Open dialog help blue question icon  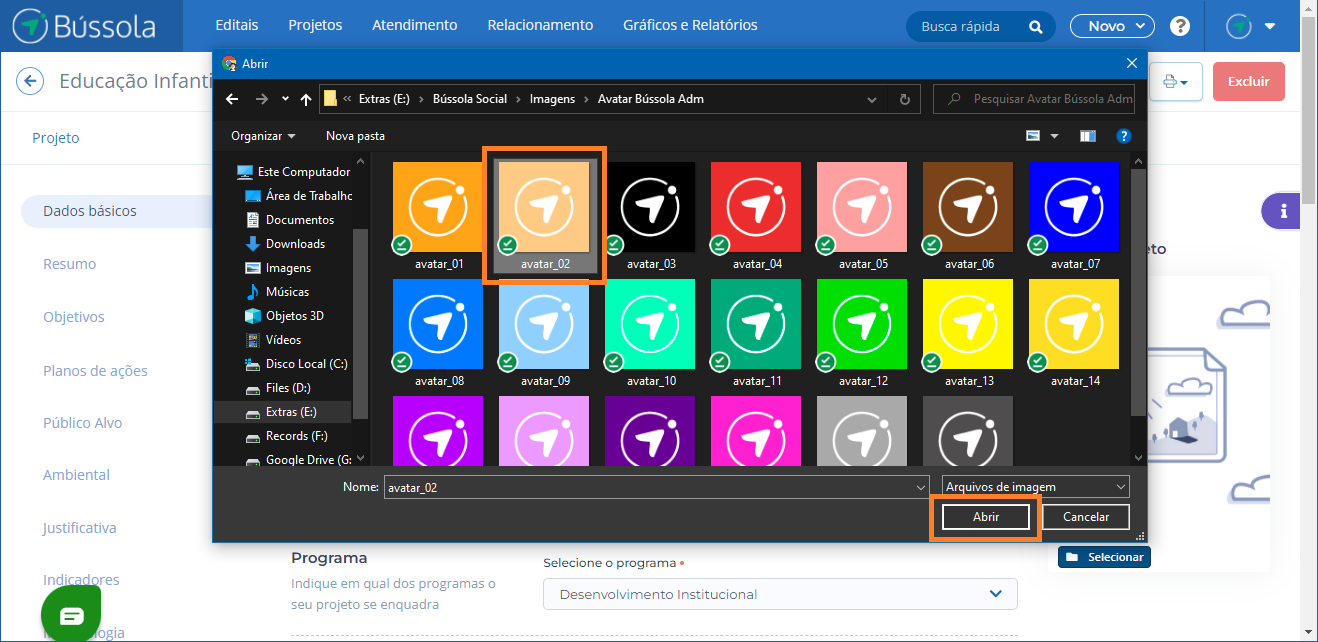1124,136
